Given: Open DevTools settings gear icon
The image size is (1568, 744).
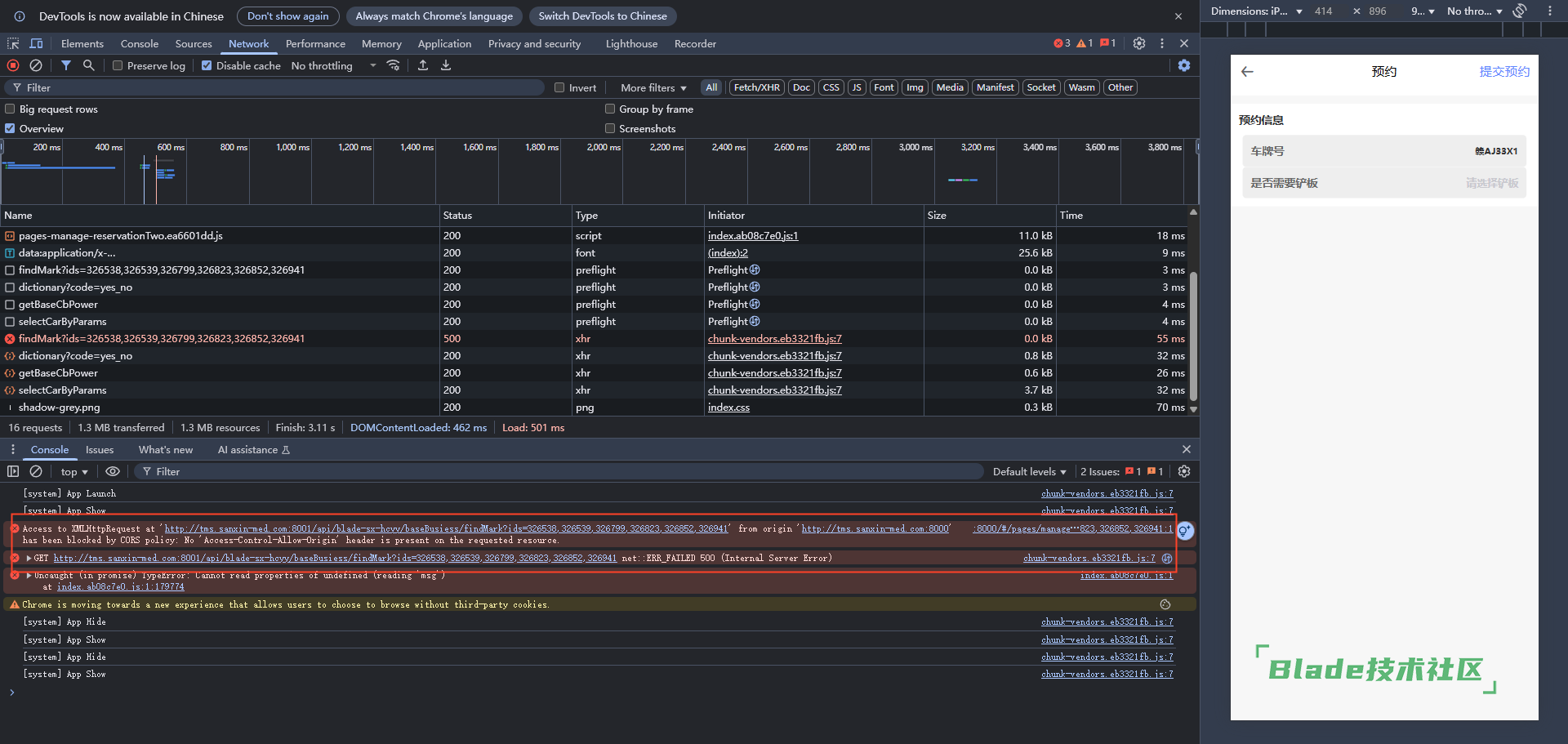Looking at the screenshot, I should click(x=1139, y=43).
